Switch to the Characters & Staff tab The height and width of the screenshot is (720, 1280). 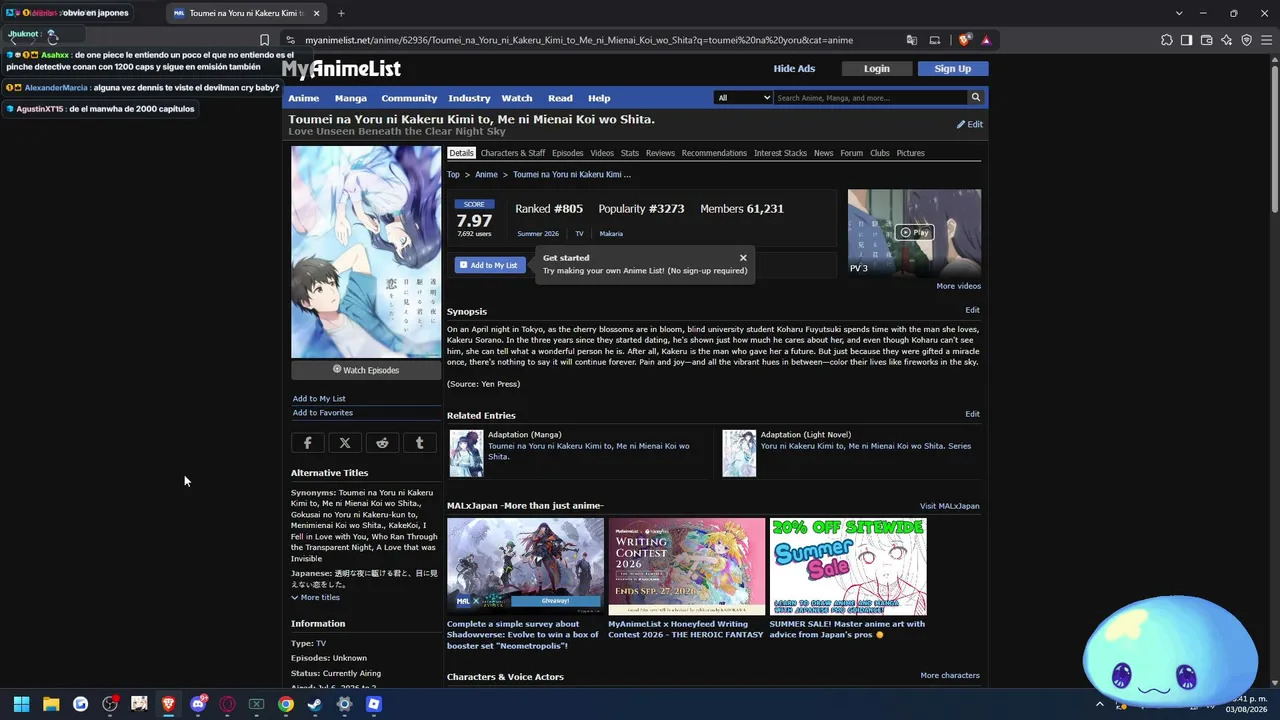tap(513, 153)
